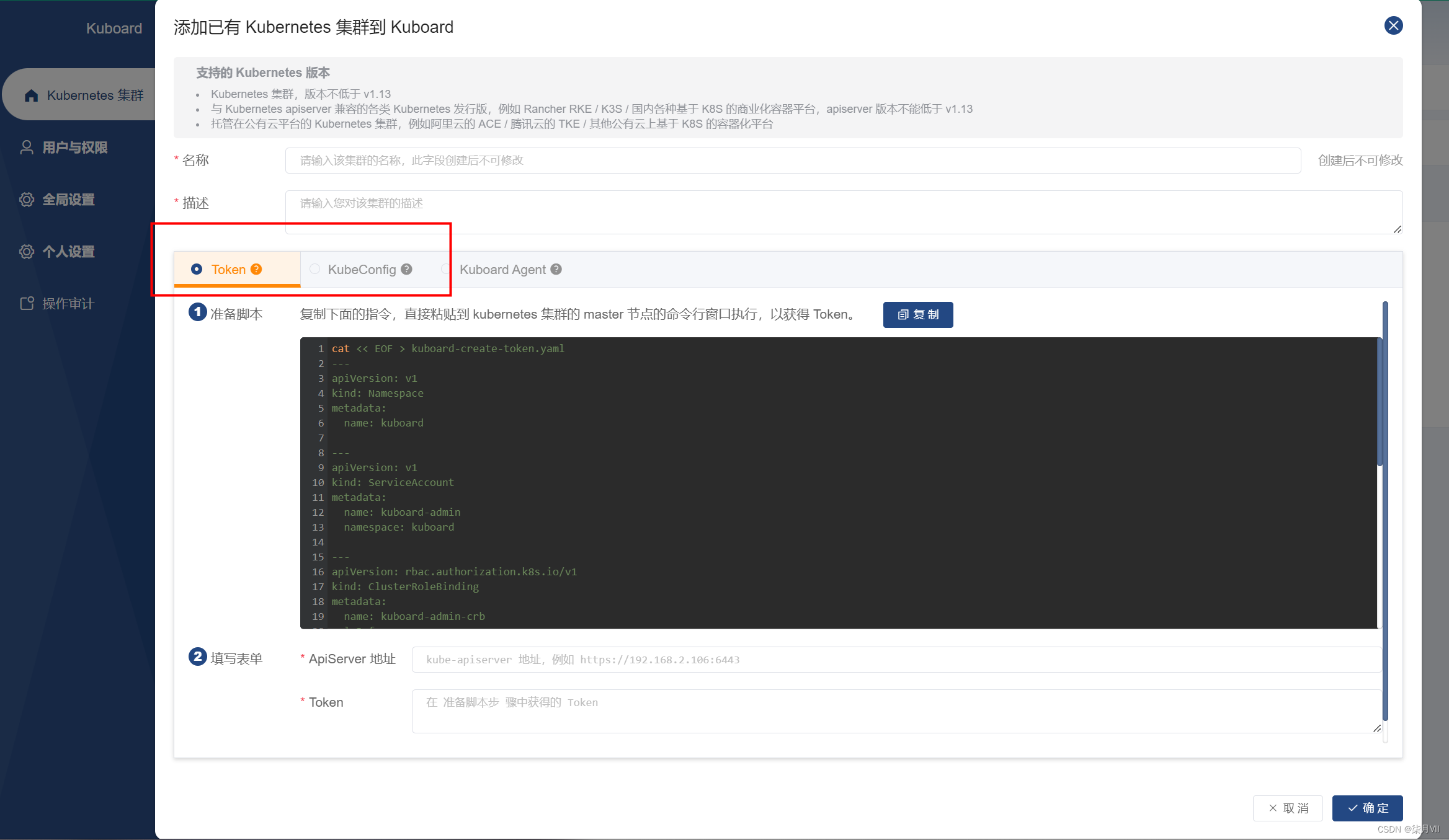
Task: Click the 操作审计 audit icon
Action: coord(27,303)
